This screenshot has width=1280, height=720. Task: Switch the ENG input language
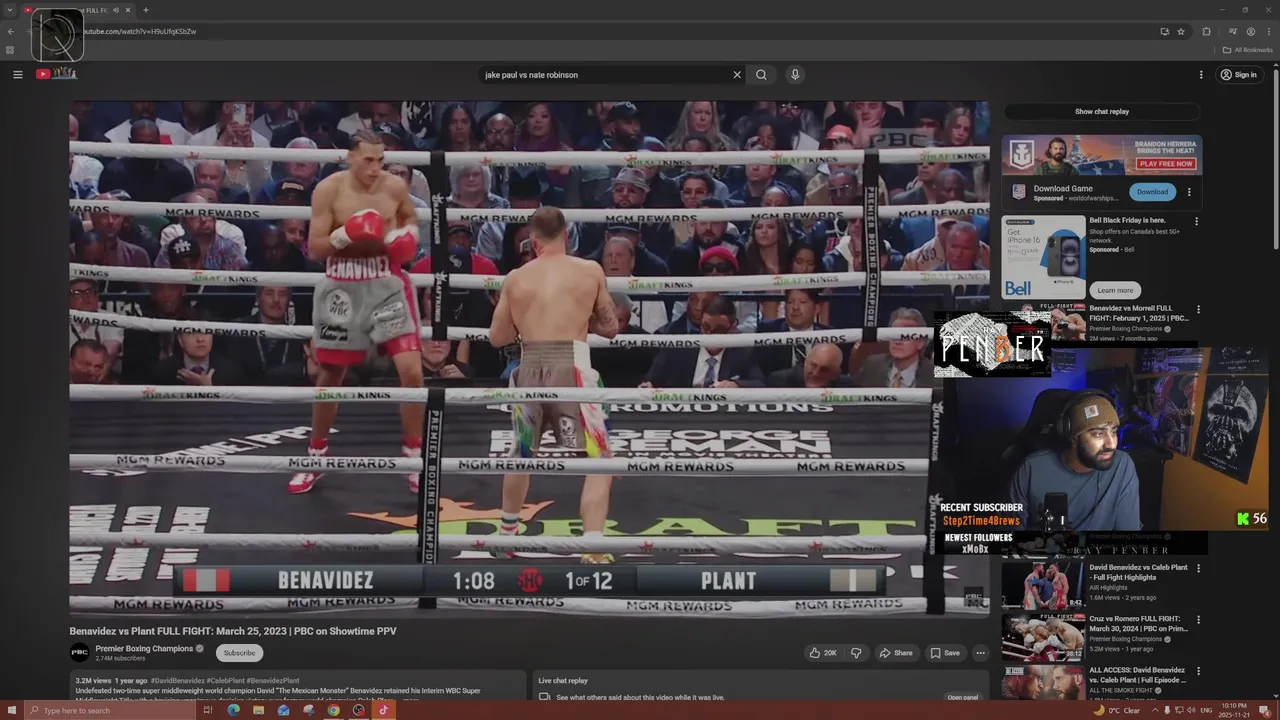[1206, 710]
